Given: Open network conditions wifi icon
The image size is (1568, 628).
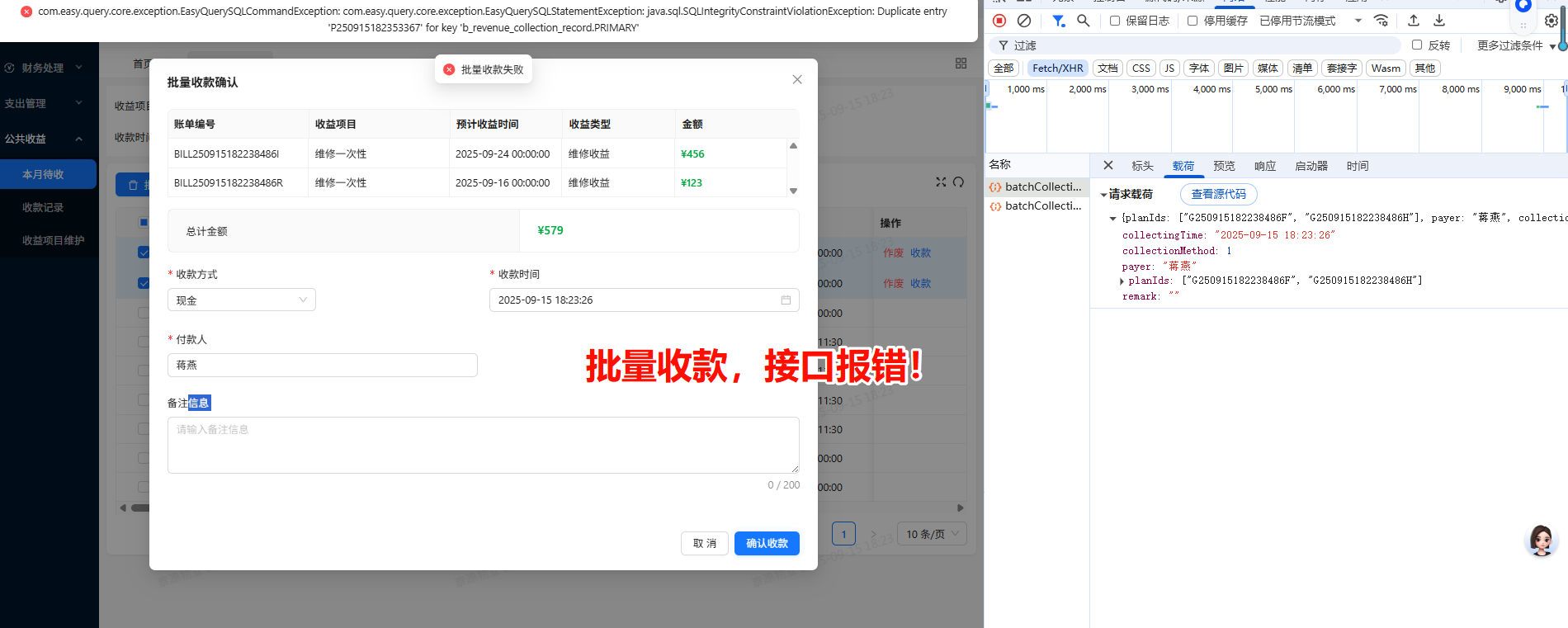Looking at the screenshot, I should pos(1381,21).
